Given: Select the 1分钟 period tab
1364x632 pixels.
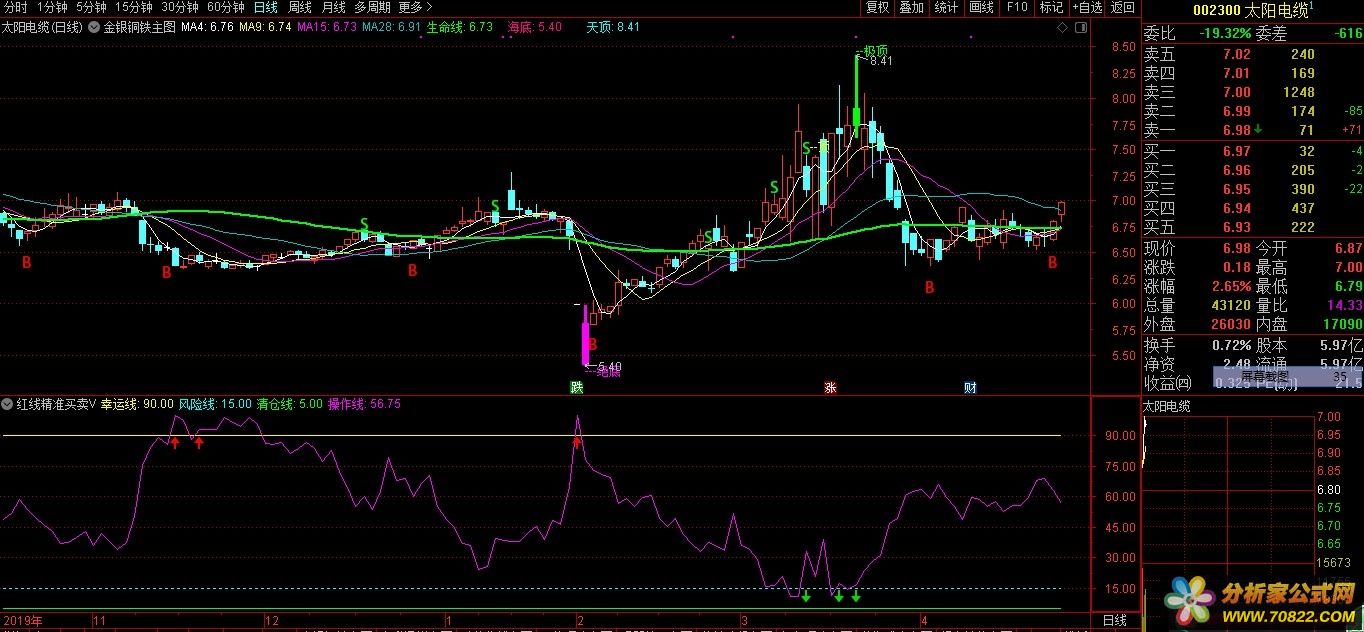Looking at the screenshot, I should [x=52, y=7].
